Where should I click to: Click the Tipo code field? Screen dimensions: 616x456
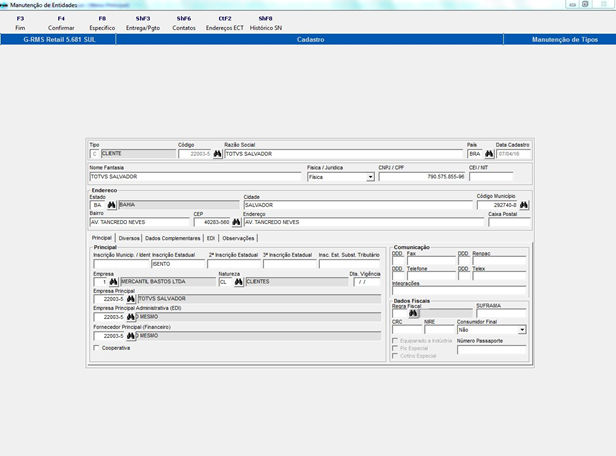tap(94, 154)
